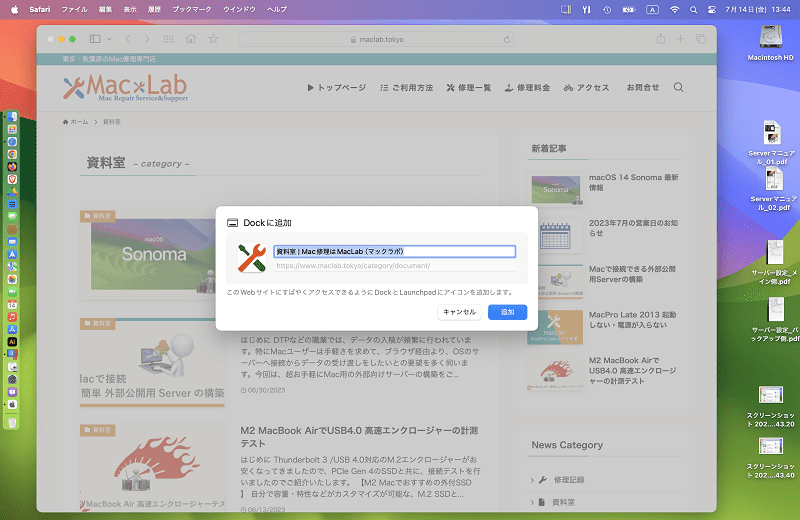Click the wrench and screwdriver app icon
The height and width of the screenshot is (520, 800).
[x=252, y=258]
